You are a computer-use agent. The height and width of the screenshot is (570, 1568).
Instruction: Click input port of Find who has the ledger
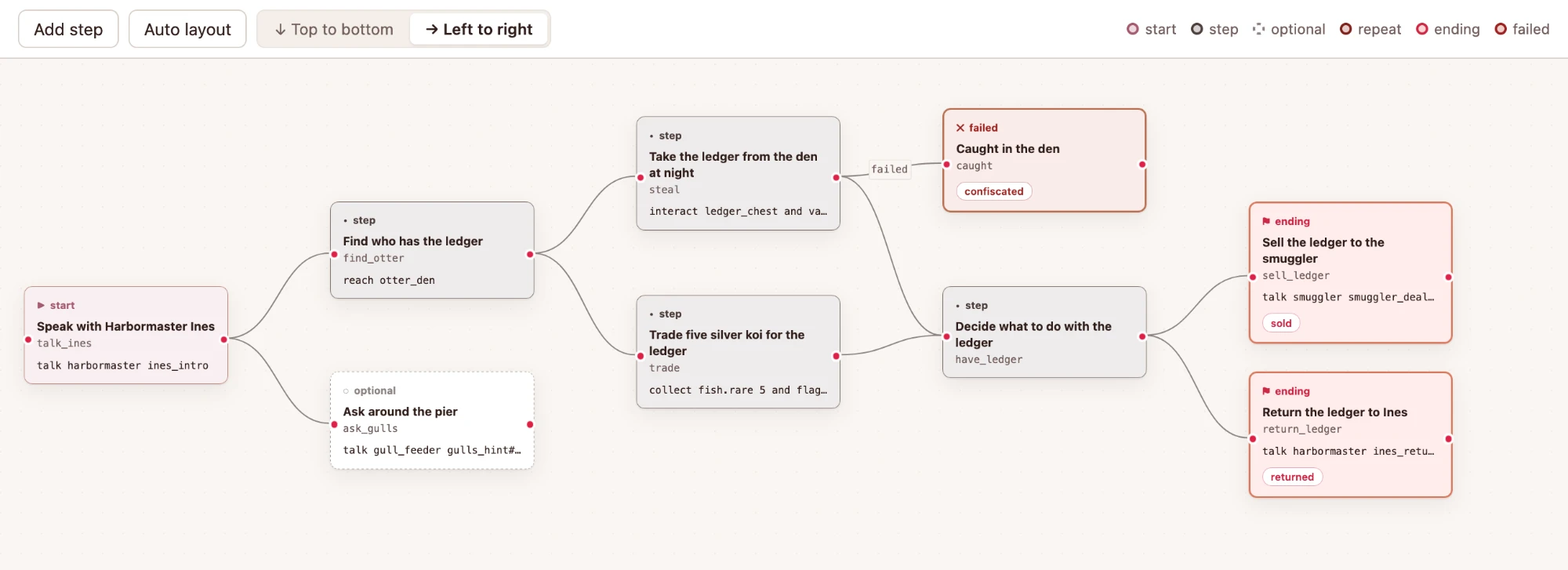(334, 254)
